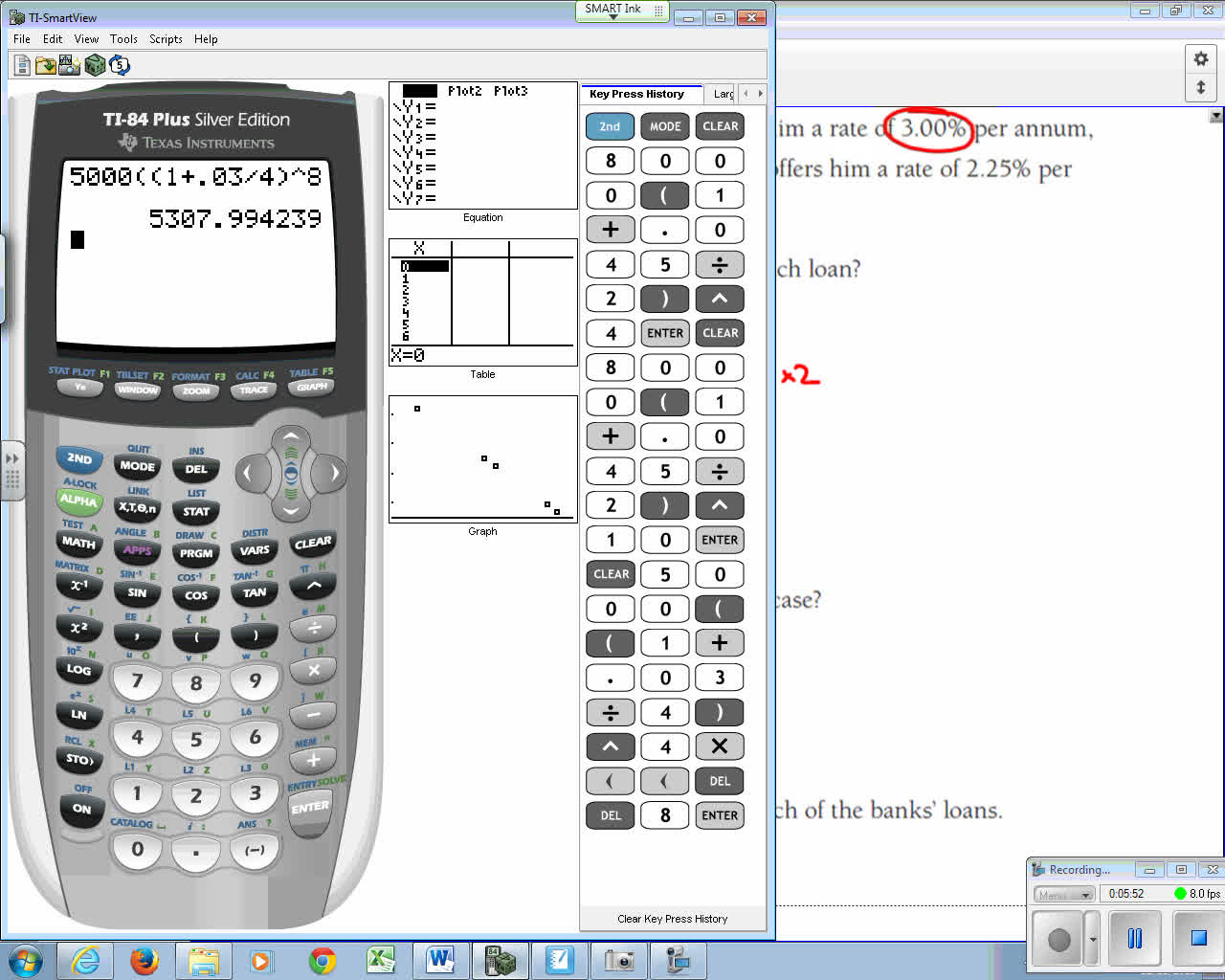Viewport: 1225px width, 980px height.
Task: Click the calculator ON key
Action: (x=82, y=810)
